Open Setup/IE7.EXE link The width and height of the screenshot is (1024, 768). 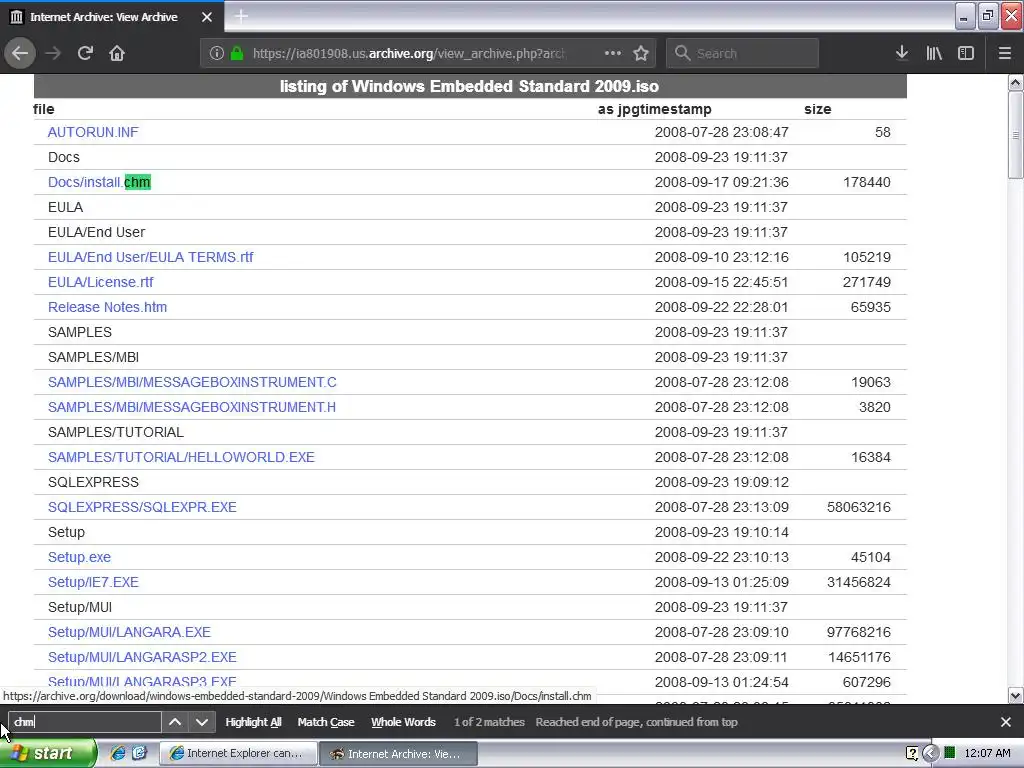click(x=93, y=582)
